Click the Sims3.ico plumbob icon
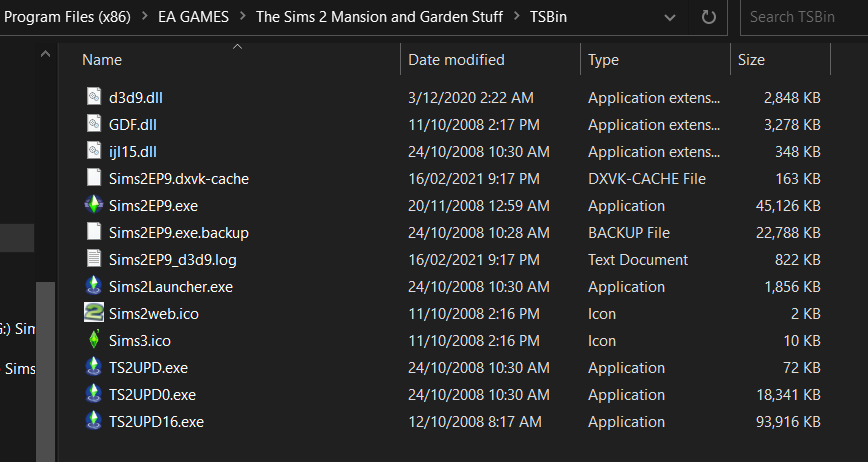This screenshot has width=868, height=462. pos(94,341)
